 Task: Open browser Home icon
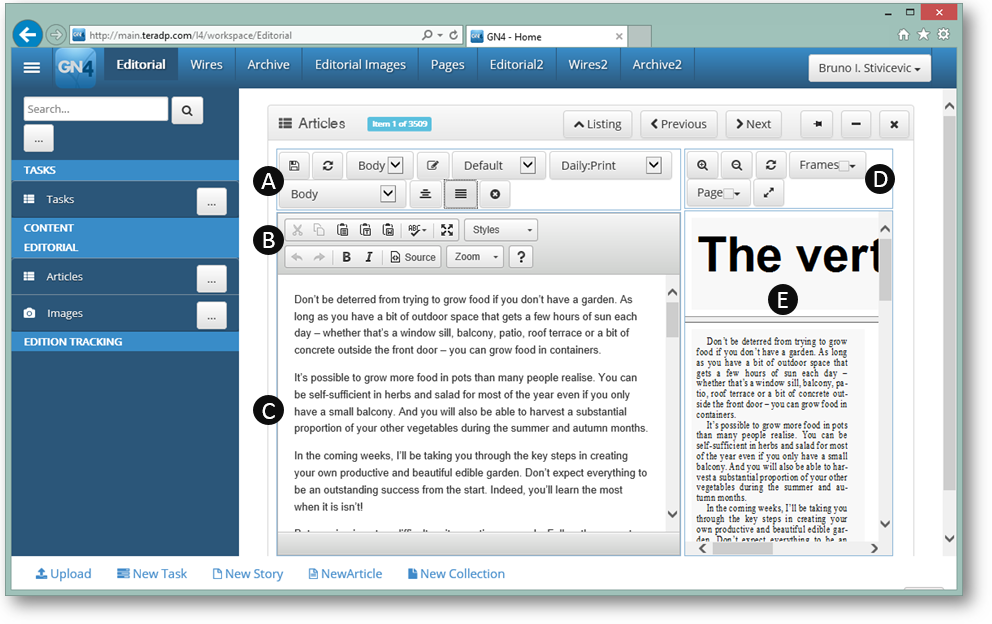[903, 35]
